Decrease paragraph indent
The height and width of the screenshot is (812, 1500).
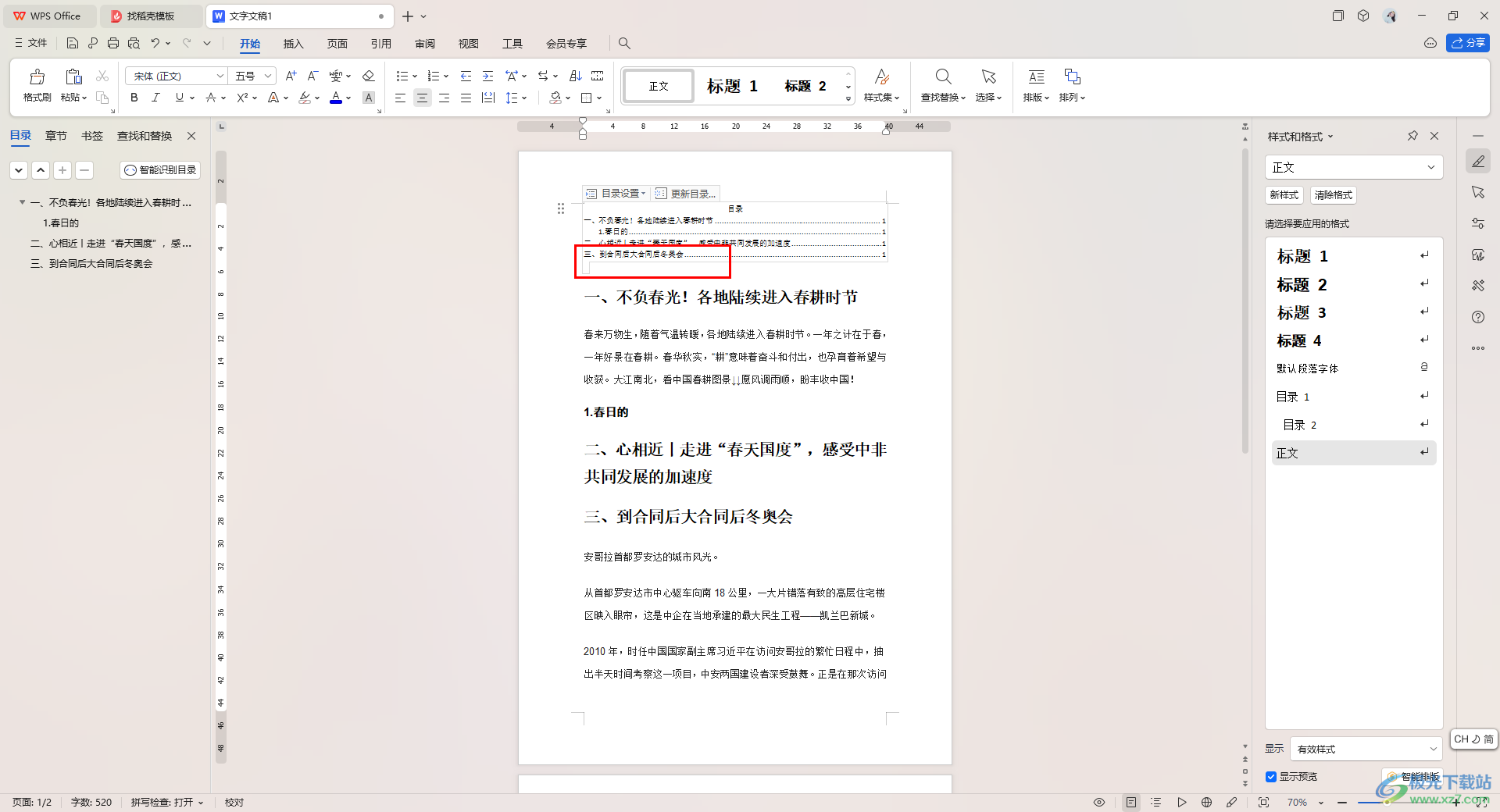466,76
